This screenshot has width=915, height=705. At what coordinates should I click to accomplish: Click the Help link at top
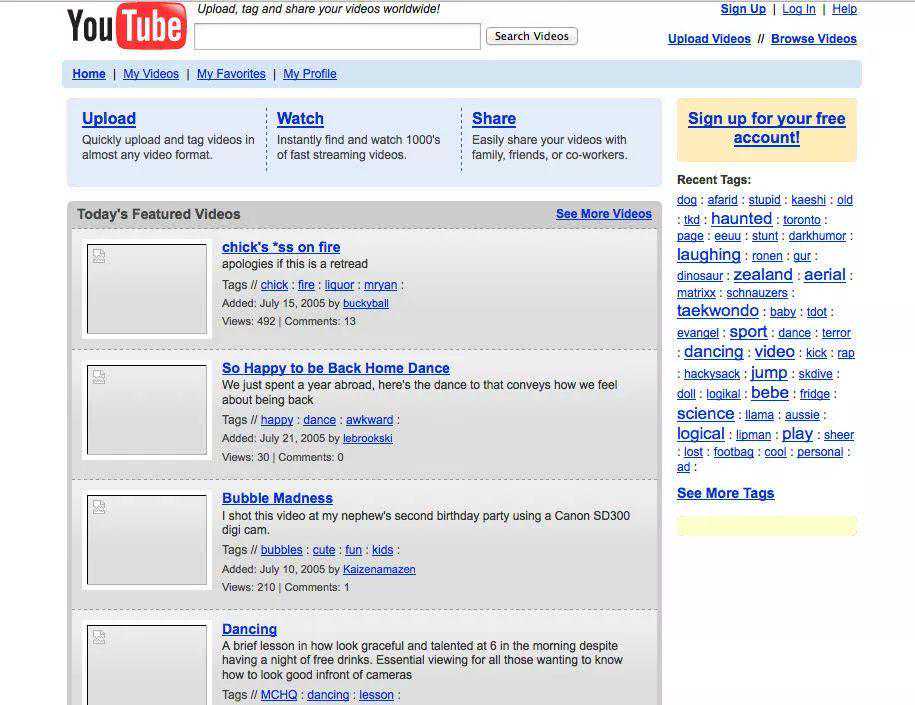tap(844, 9)
